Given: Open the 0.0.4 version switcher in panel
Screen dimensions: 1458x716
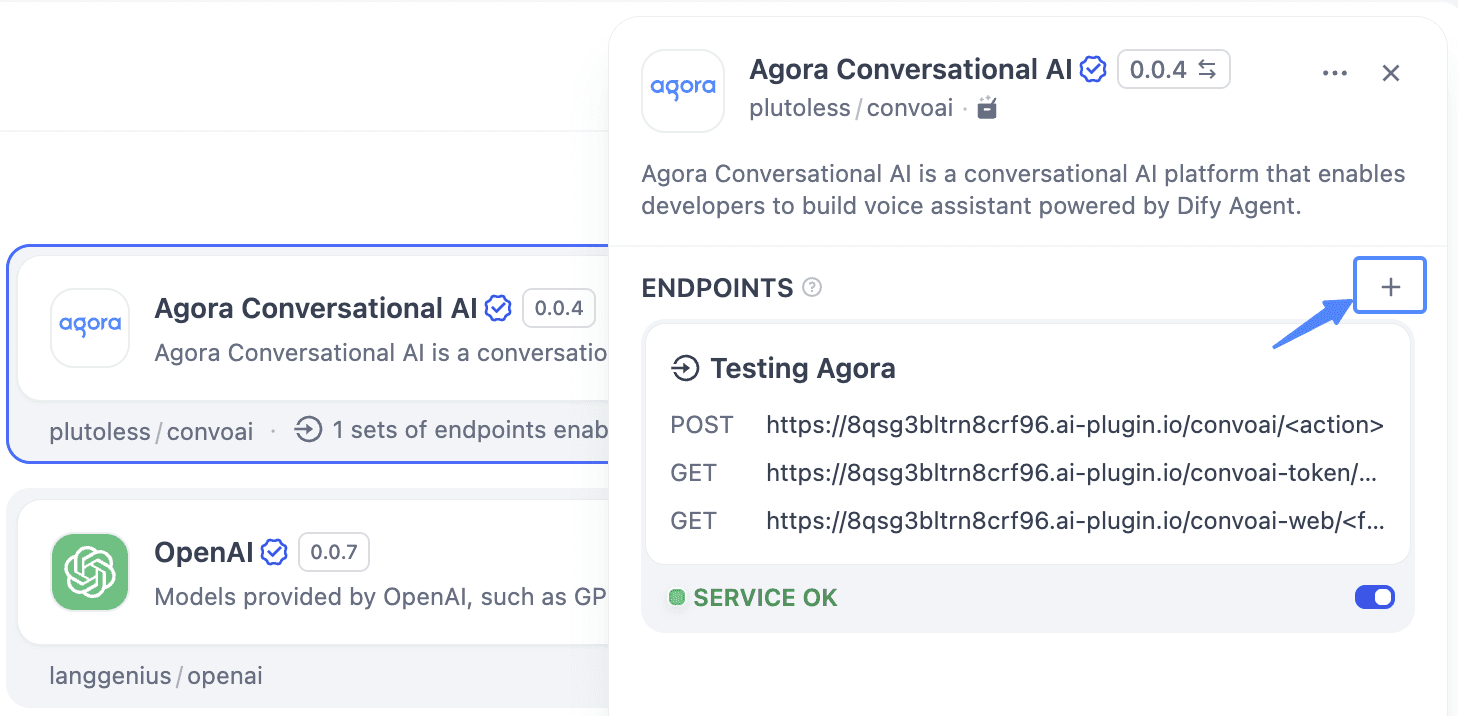Looking at the screenshot, I should pyautogui.click(x=1173, y=70).
